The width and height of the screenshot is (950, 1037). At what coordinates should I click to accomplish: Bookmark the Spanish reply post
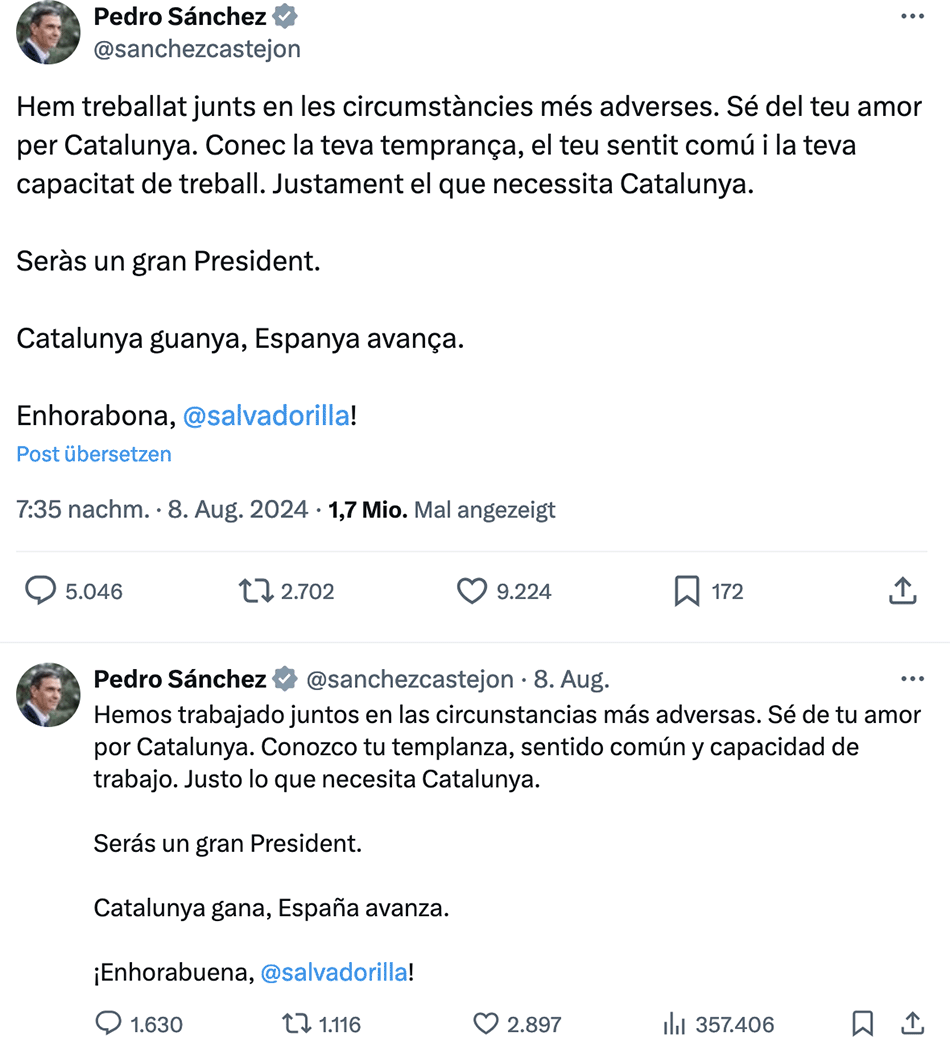863,1023
